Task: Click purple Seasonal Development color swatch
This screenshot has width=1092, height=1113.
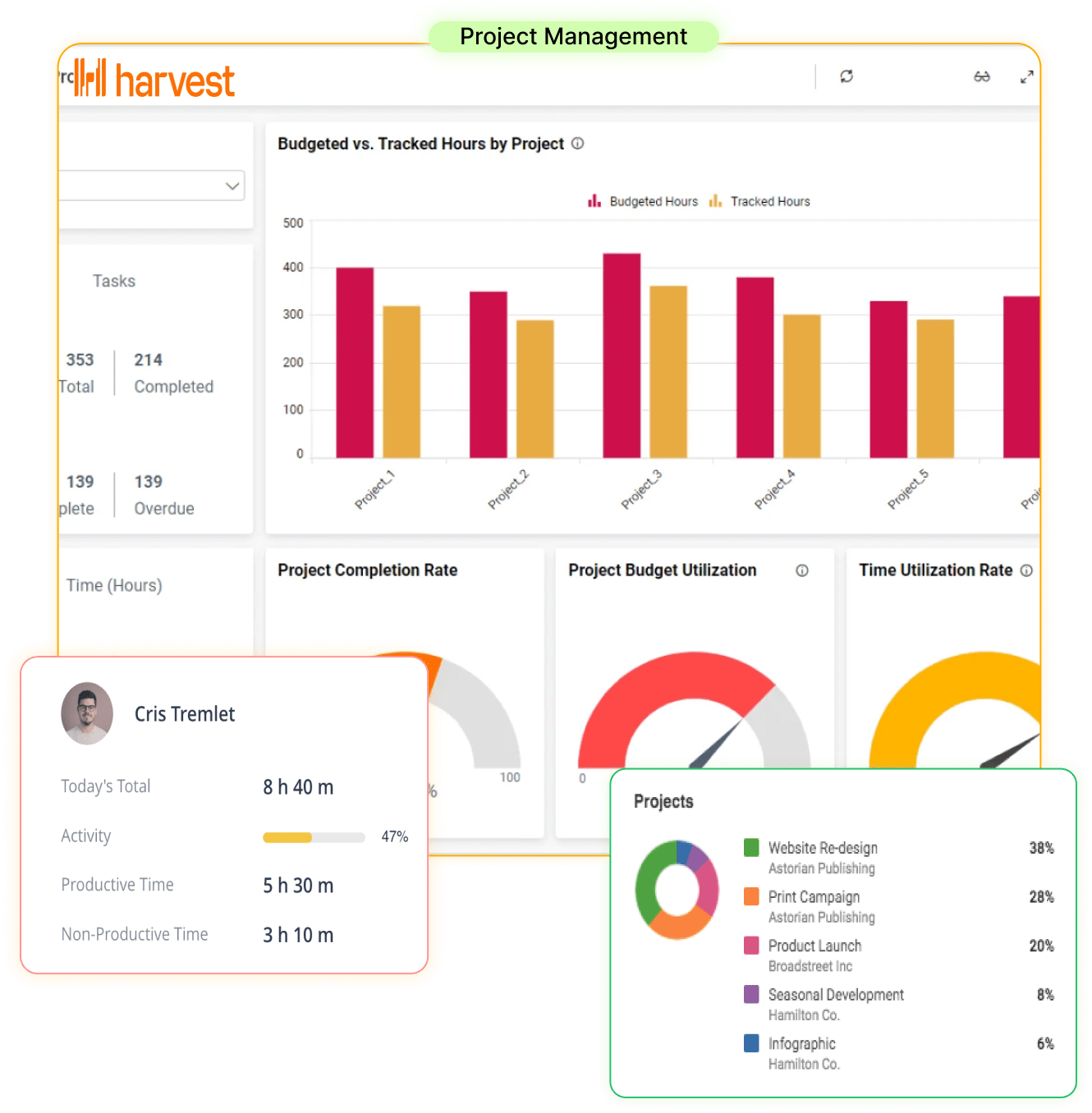Action: tap(751, 994)
